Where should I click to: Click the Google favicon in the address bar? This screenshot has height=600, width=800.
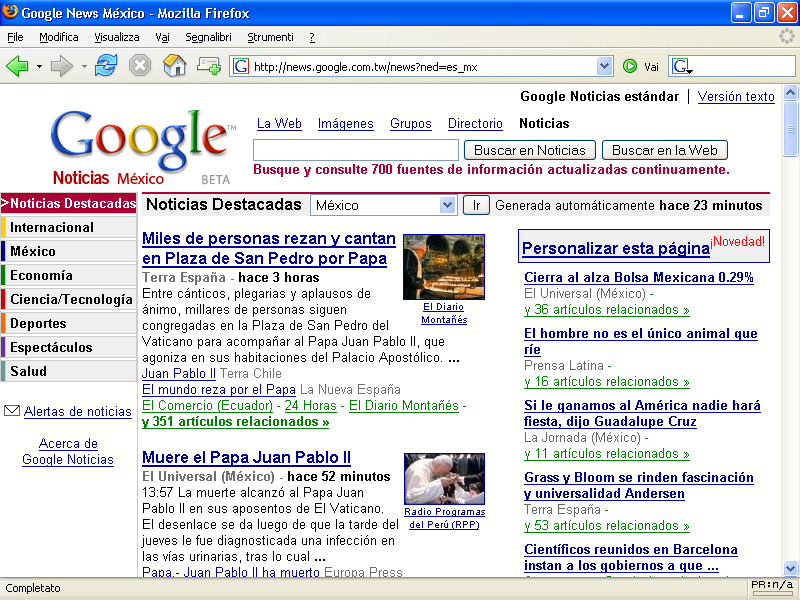pos(241,66)
